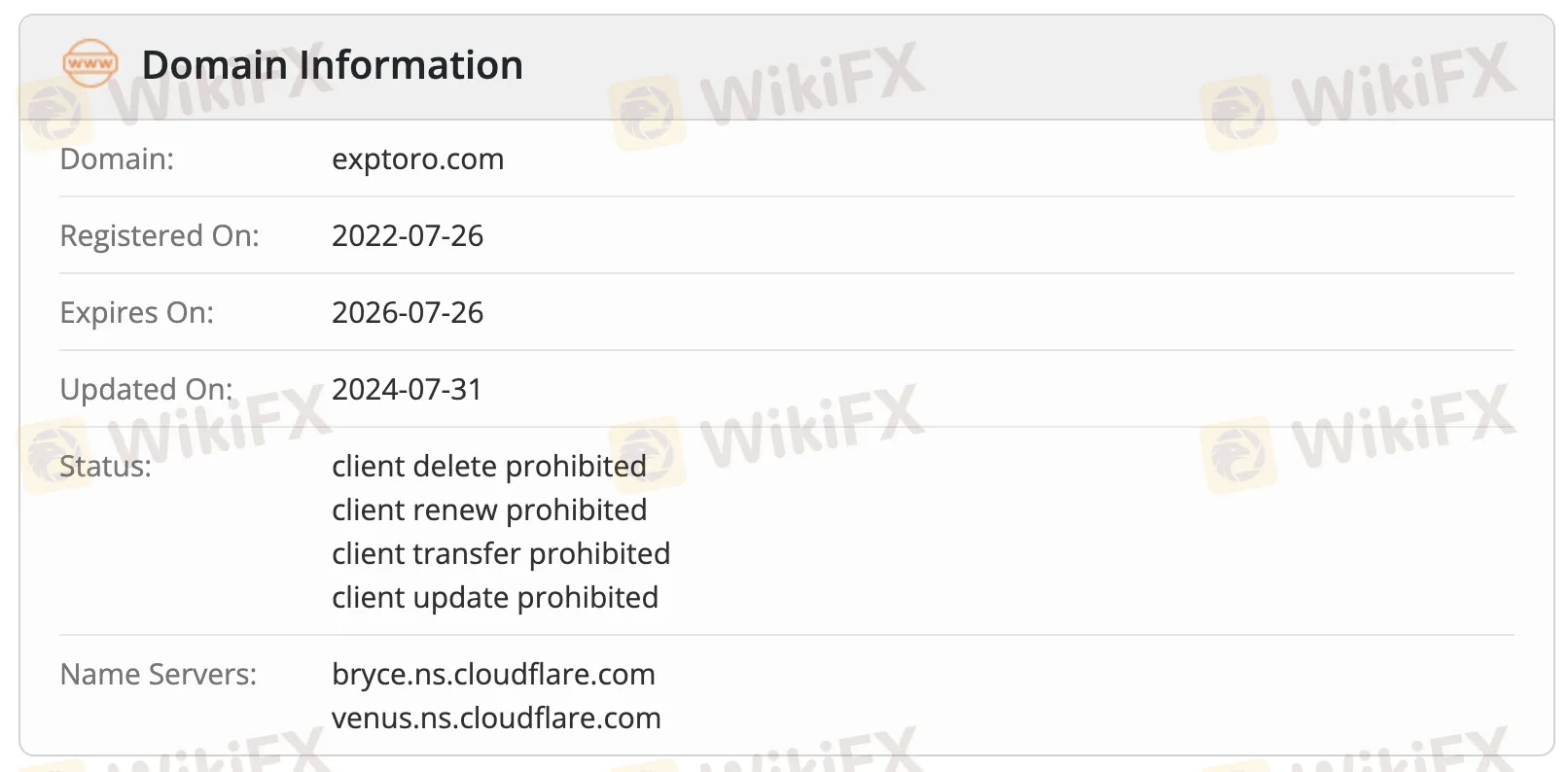Click the client transfer prohibited status

click(x=500, y=553)
